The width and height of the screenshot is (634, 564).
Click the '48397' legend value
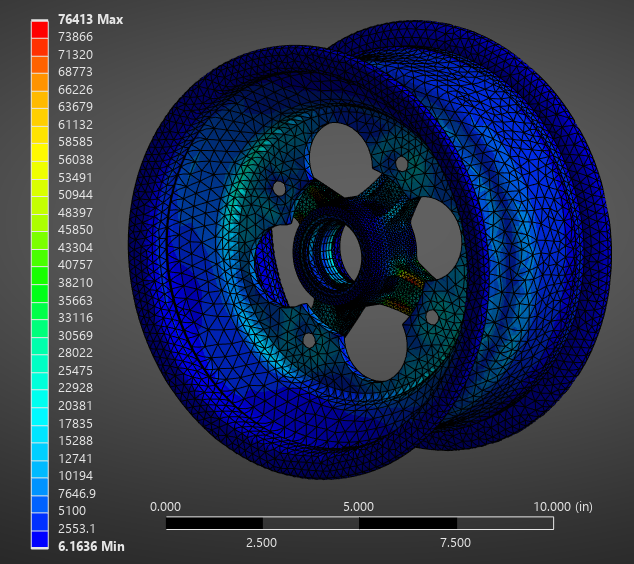[75, 212]
